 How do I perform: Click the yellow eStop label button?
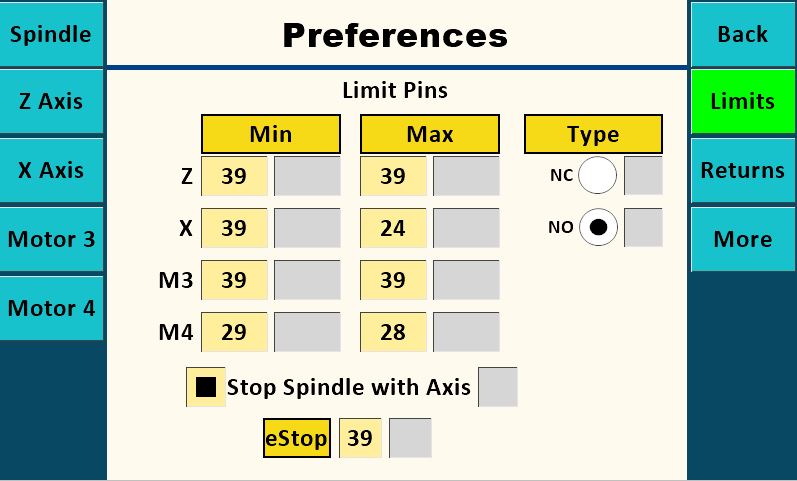(297, 438)
